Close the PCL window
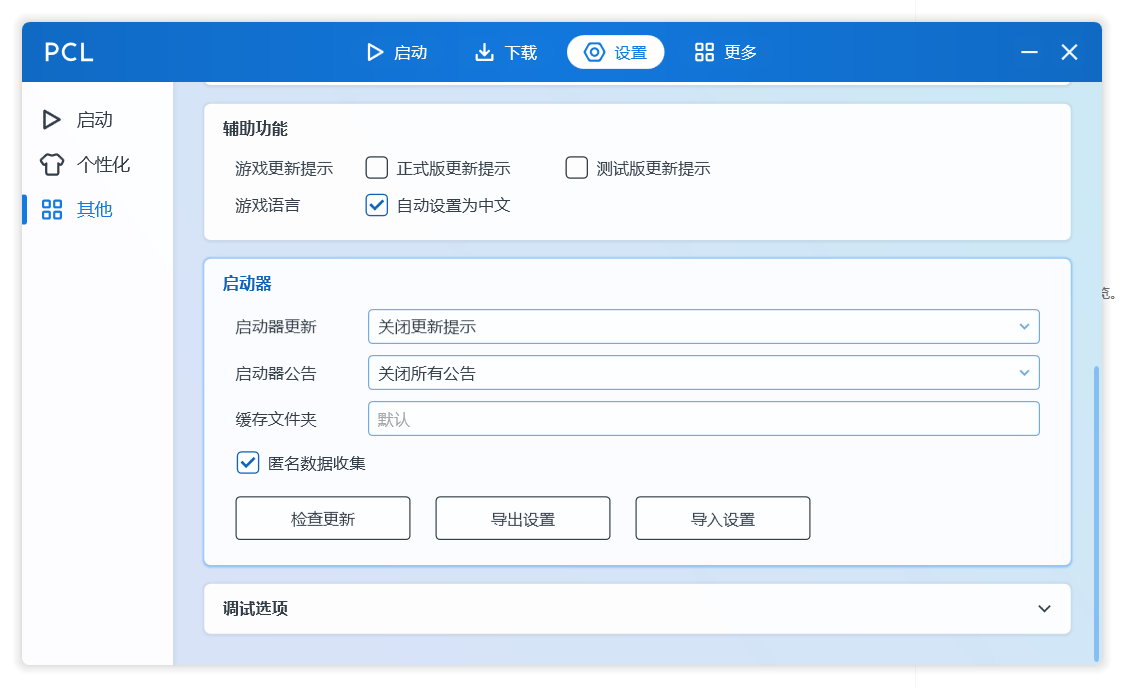Image resolution: width=1125 pixels, height=688 pixels. 1069,52
